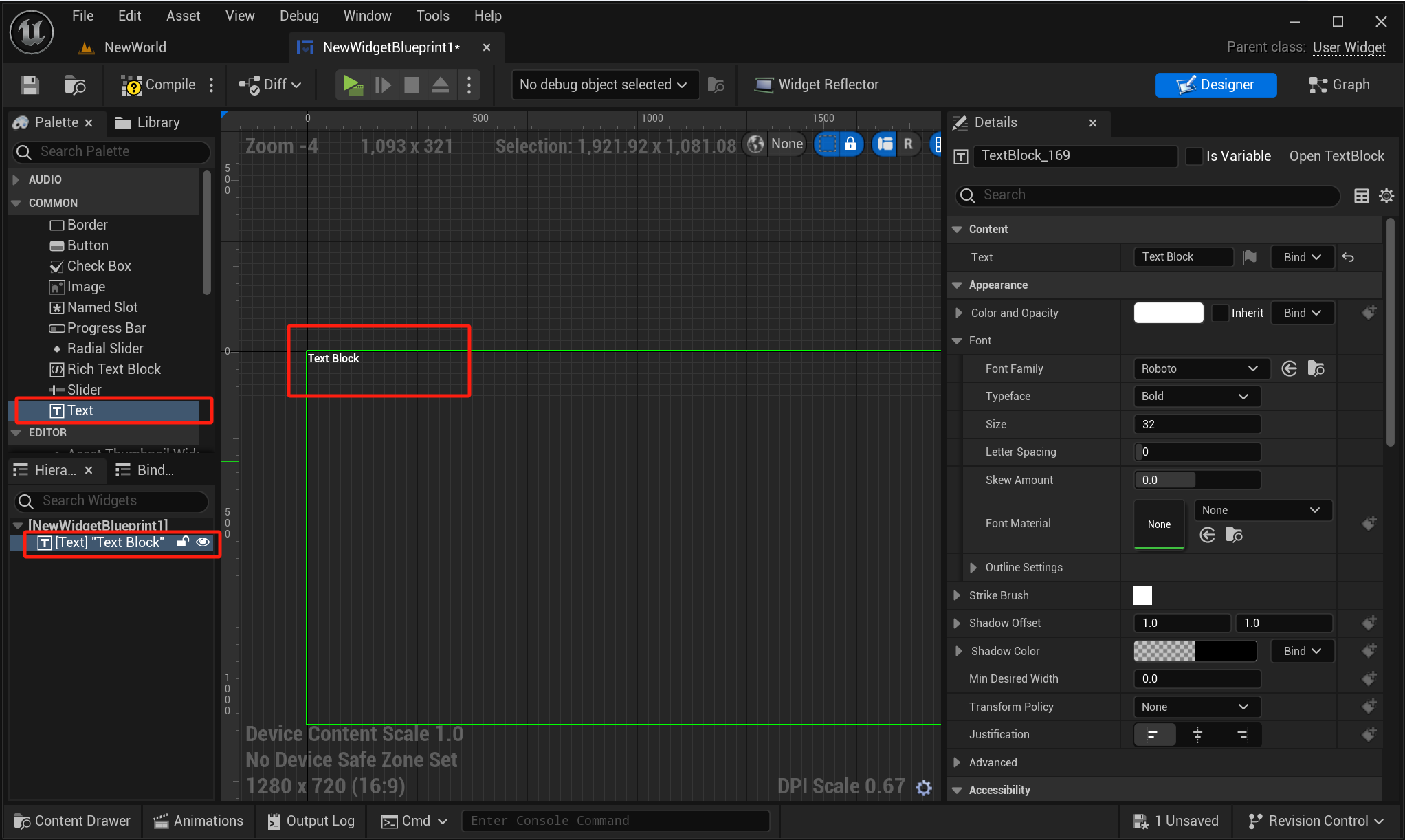Open play options three-dot menu
The height and width of the screenshot is (840, 1405).
[x=469, y=85]
